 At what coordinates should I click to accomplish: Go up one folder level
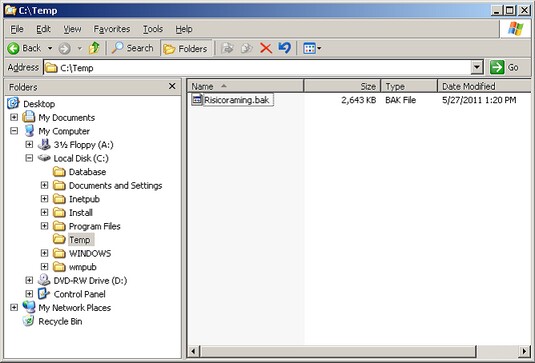coord(94,48)
